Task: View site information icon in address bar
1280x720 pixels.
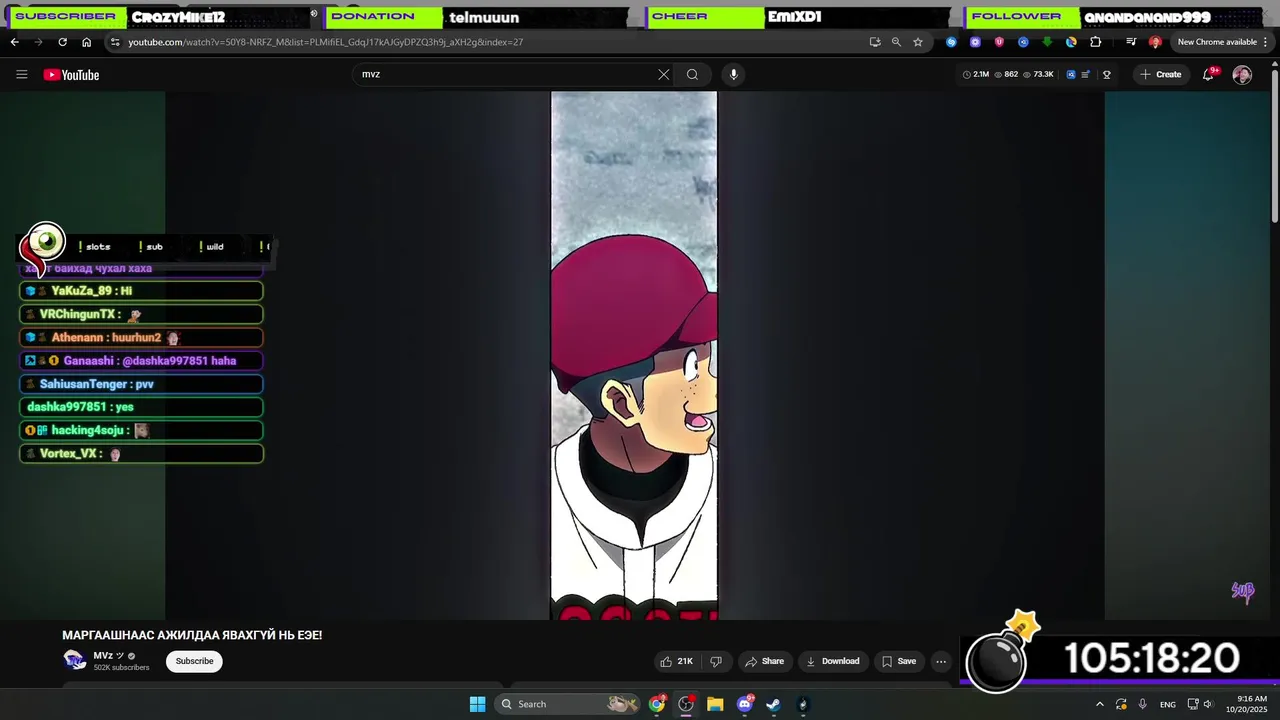Action: [x=115, y=42]
